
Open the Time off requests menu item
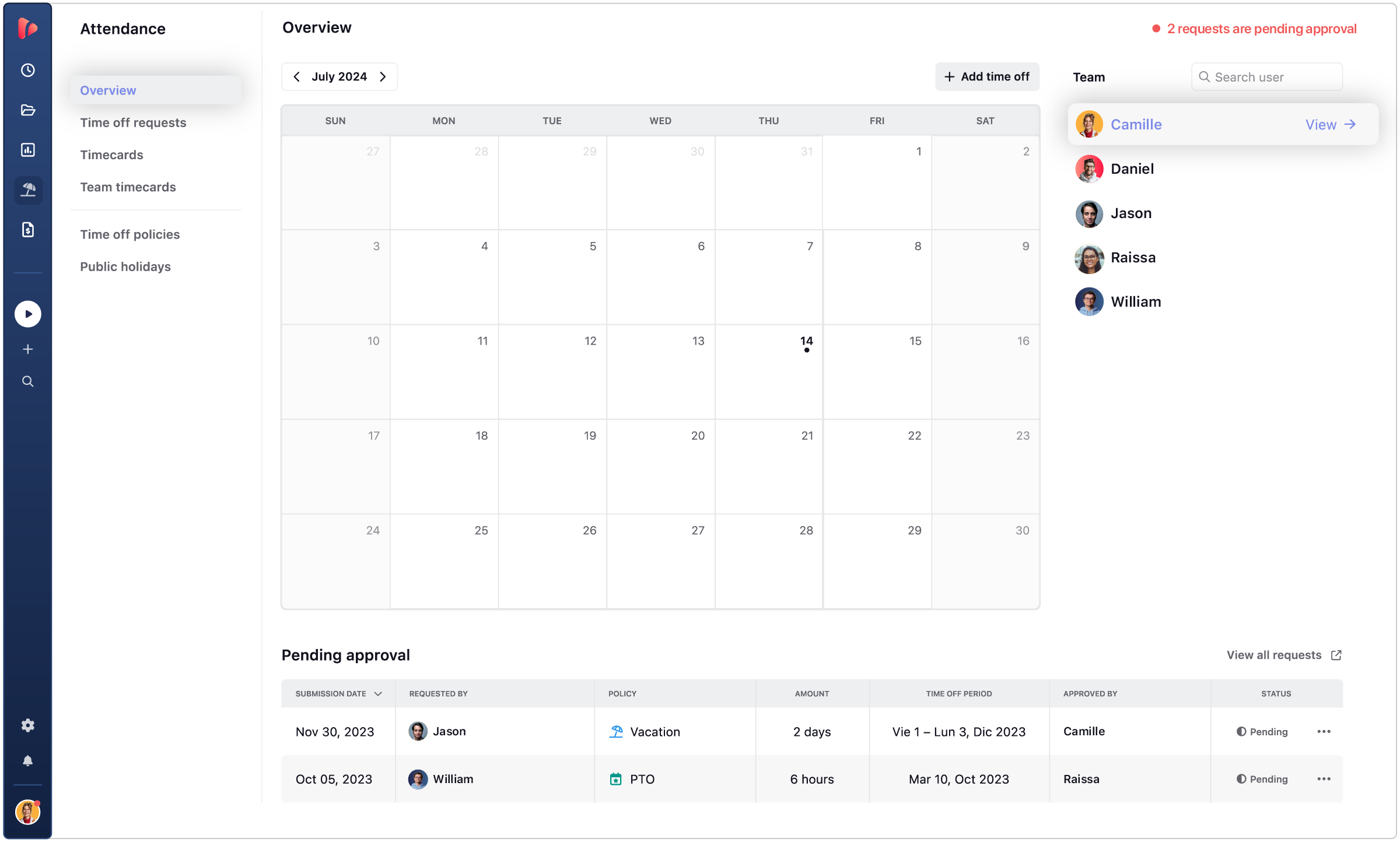[x=133, y=122]
